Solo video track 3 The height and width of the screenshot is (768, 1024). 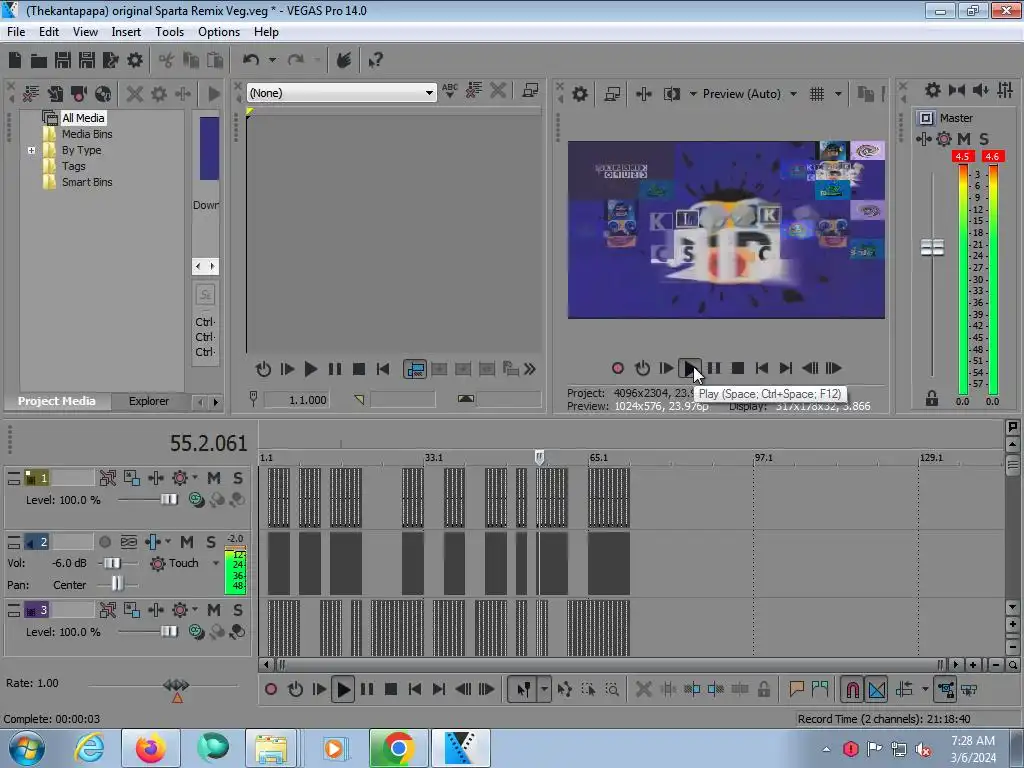(238, 610)
